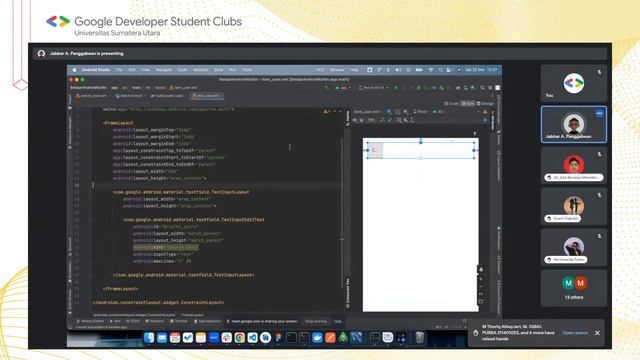Dismiss the raised hands notification
This screenshot has height=360, width=640.
(597, 333)
